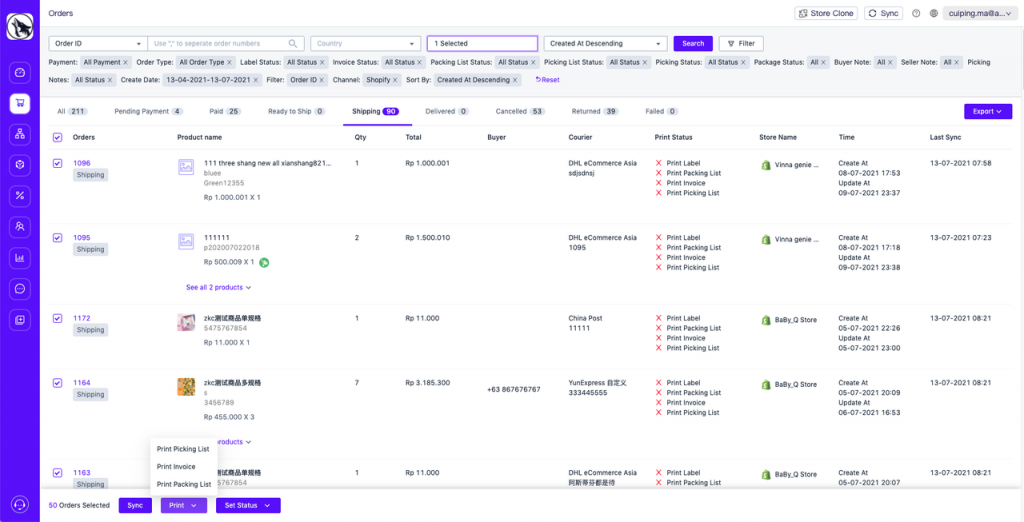Open the add-plus sidebar icon
1024x522 pixels.
(20, 319)
